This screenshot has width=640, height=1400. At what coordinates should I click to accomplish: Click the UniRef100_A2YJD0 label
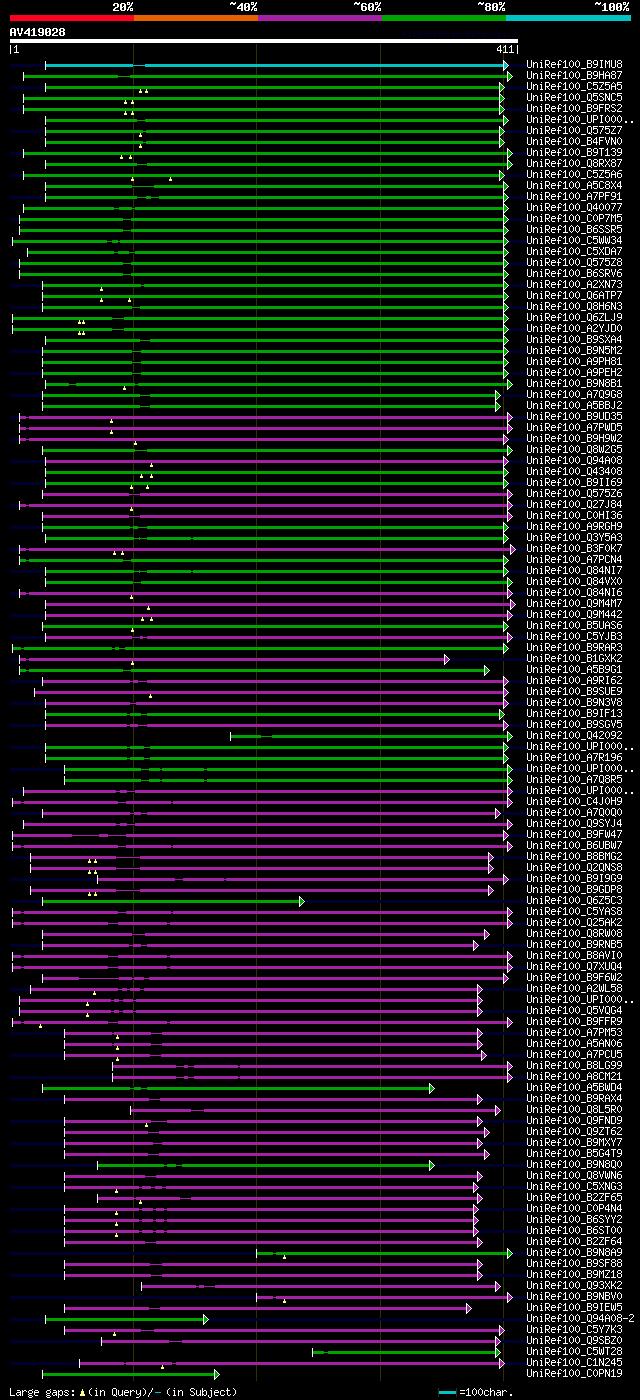tap(574, 328)
